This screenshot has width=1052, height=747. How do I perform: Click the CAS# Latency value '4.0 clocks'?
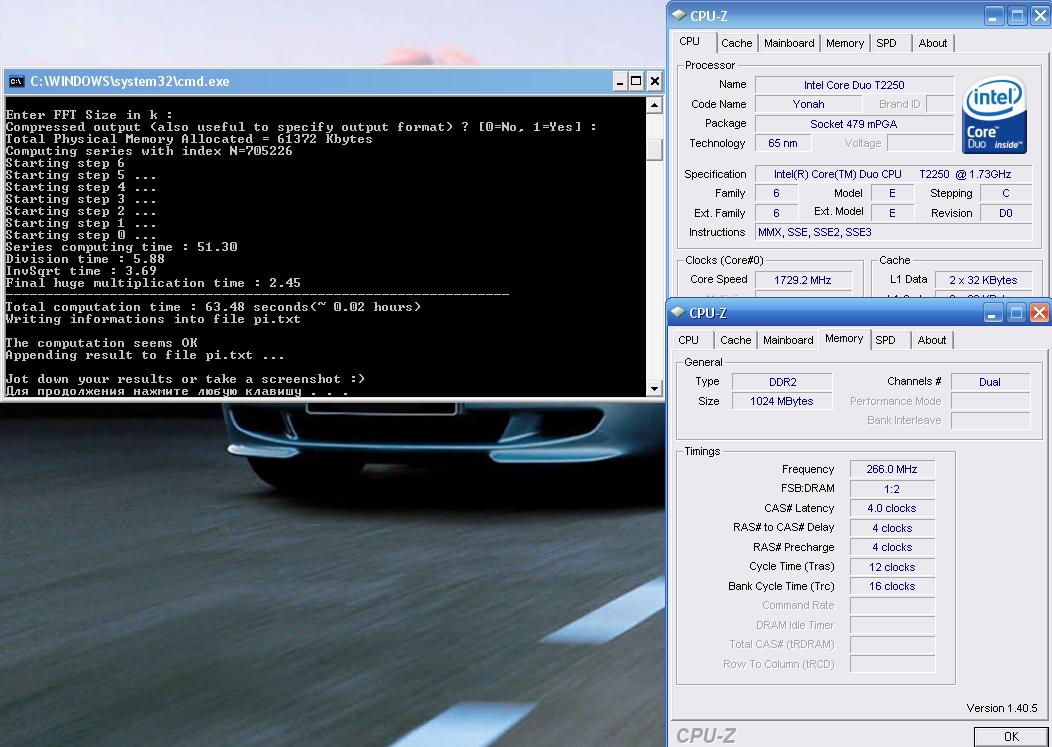coord(892,508)
